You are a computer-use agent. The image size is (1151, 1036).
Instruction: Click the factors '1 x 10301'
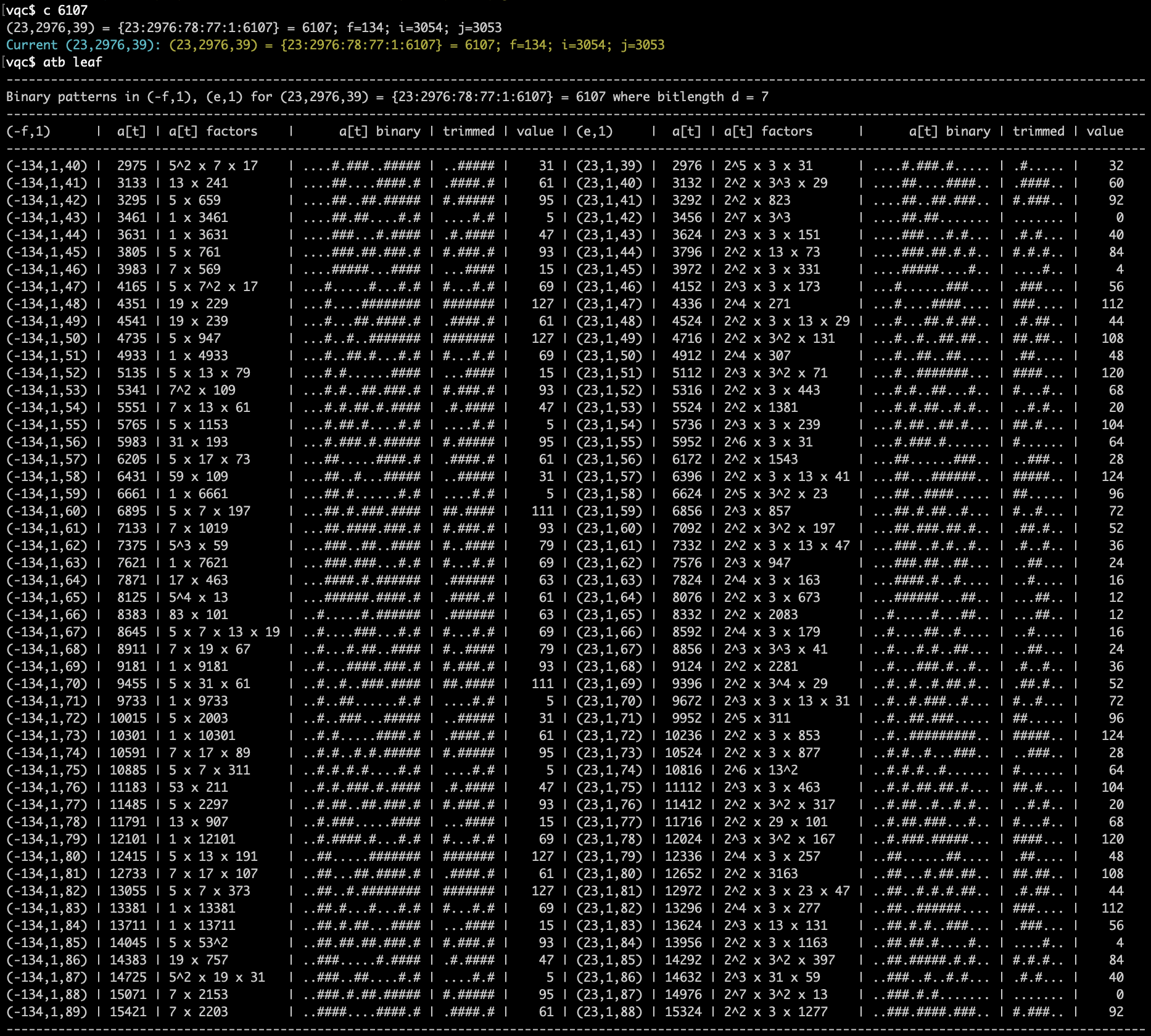tap(202, 736)
